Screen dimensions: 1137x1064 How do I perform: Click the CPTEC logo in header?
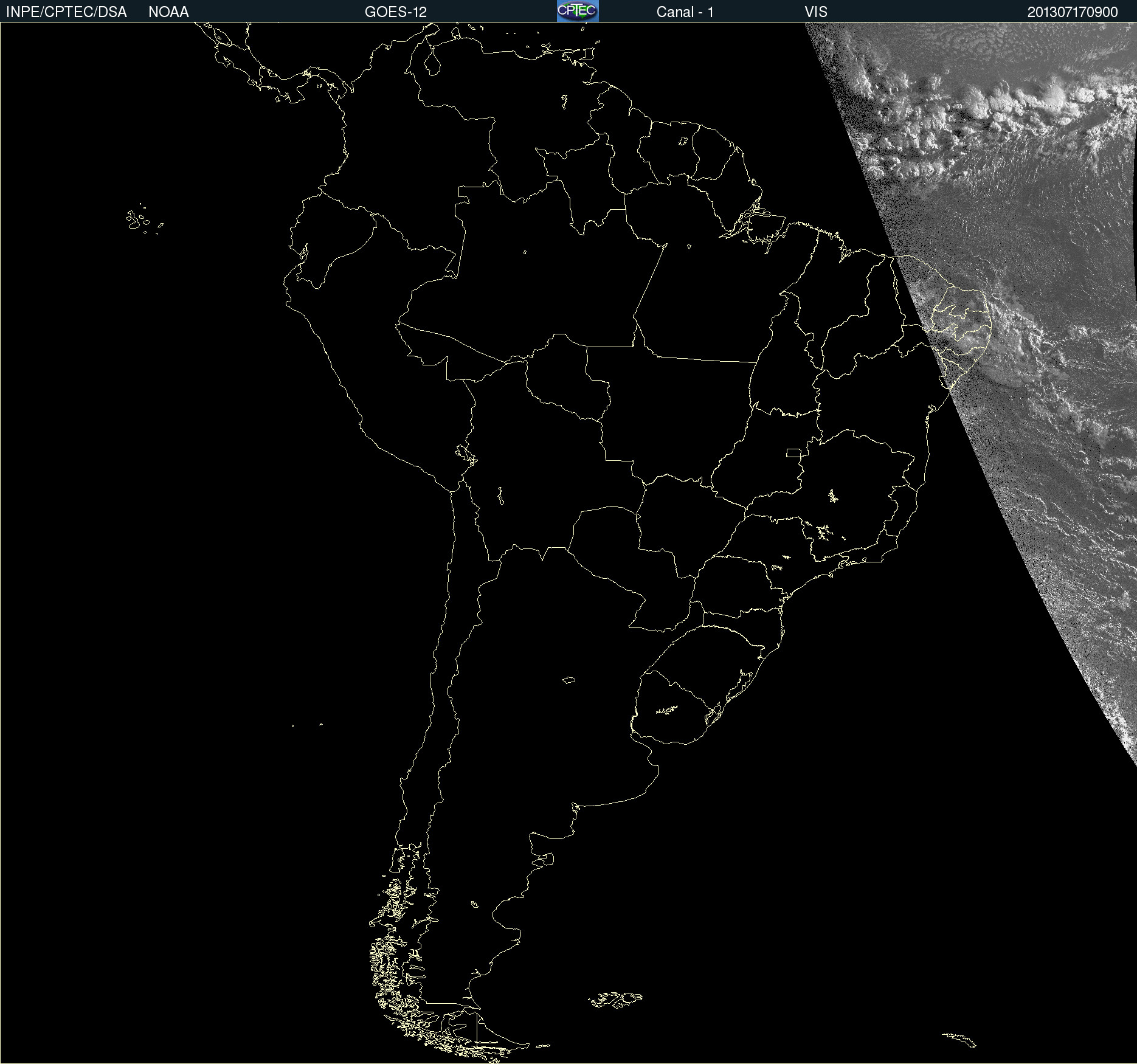(578, 11)
